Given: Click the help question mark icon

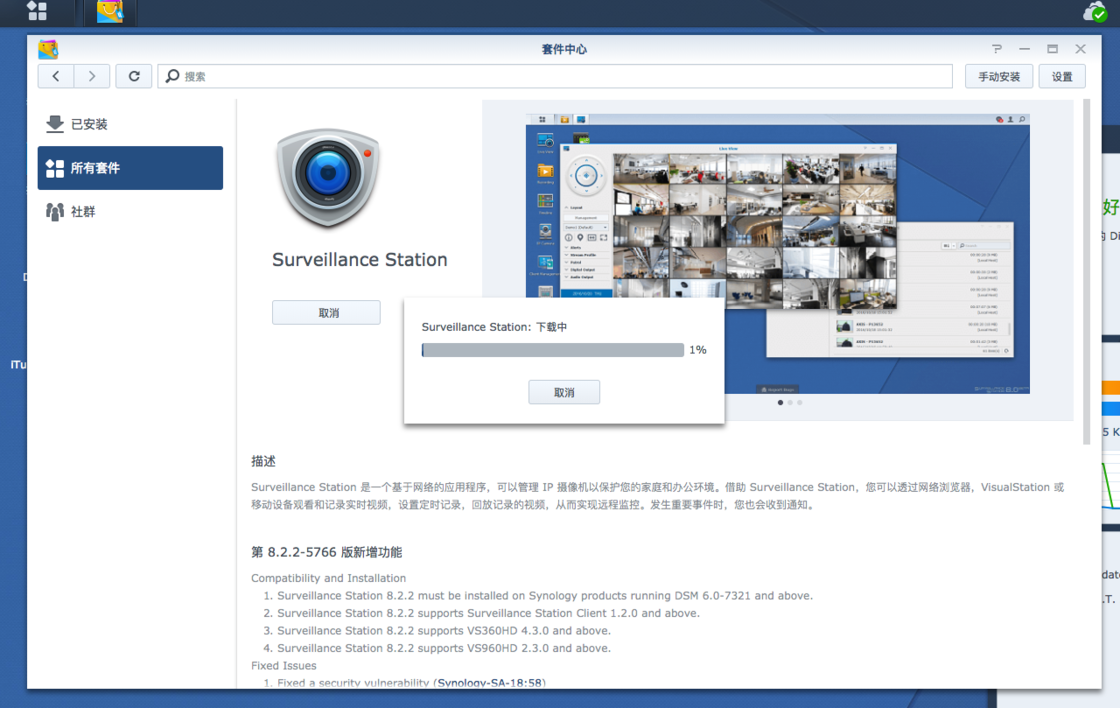Looking at the screenshot, I should [x=996, y=49].
